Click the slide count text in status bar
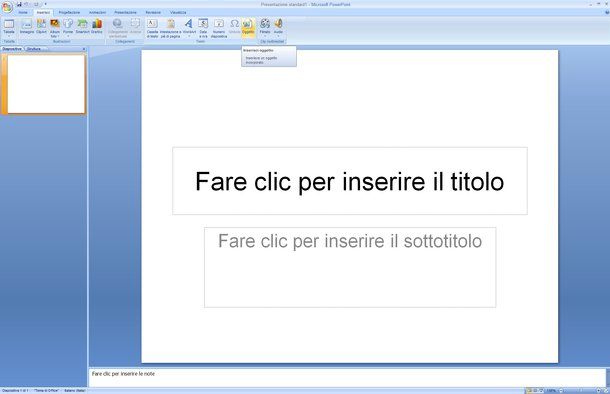The image size is (610, 394). [15, 390]
